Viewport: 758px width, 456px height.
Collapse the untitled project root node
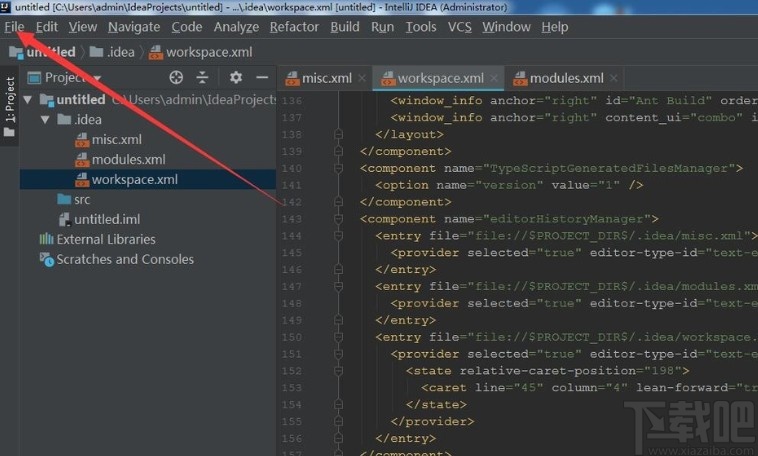pos(28,100)
